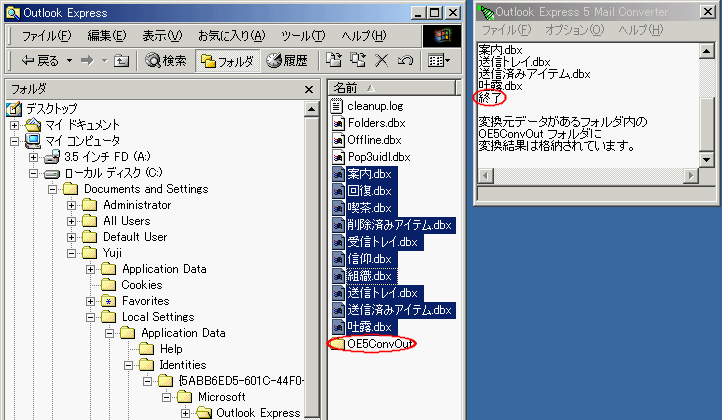
Task: Click the Copy To folder toolbar icon
Action: pos(358,61)
